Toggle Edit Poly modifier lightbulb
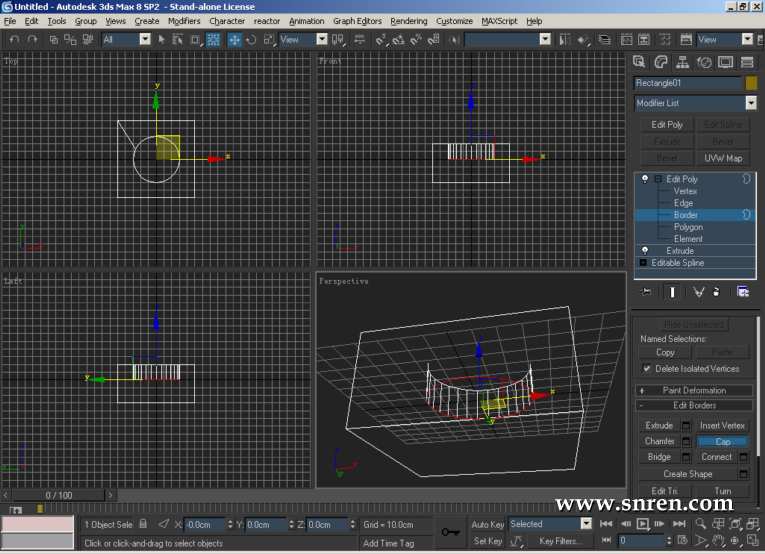Viewport: 765px width, 554px height. pos(644,179)
